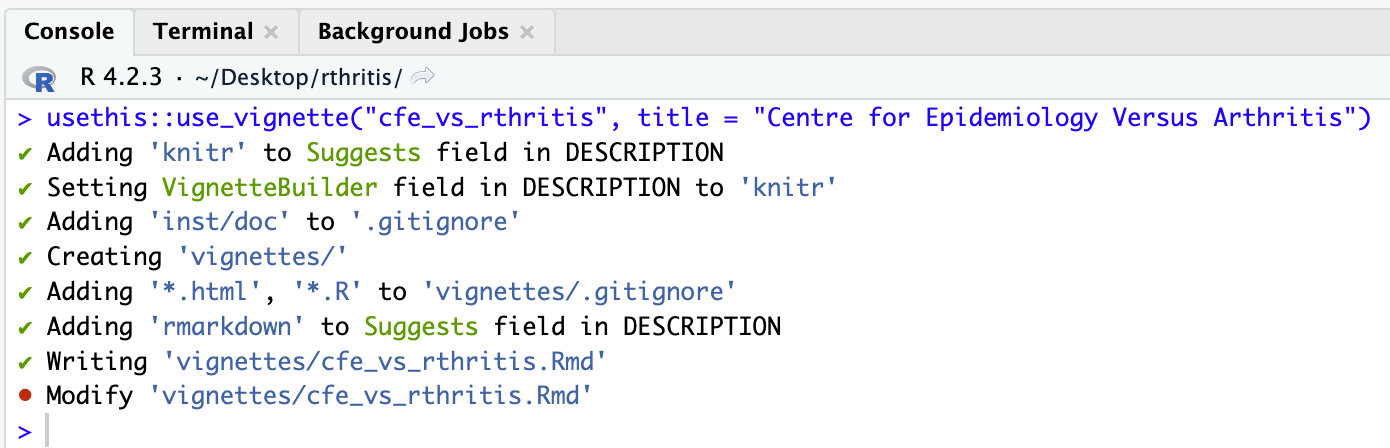Click the 'rmarkdown' package name text
The height and width of the screenshot is (448, 1390).
coord(231,326)
